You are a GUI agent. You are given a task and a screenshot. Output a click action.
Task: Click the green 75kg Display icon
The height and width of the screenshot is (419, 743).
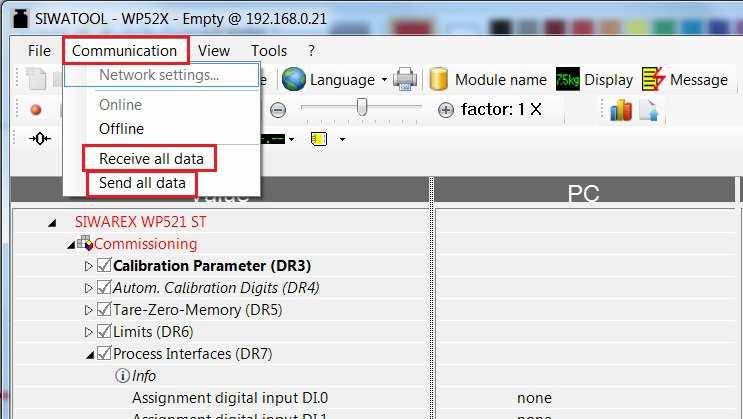568,79
